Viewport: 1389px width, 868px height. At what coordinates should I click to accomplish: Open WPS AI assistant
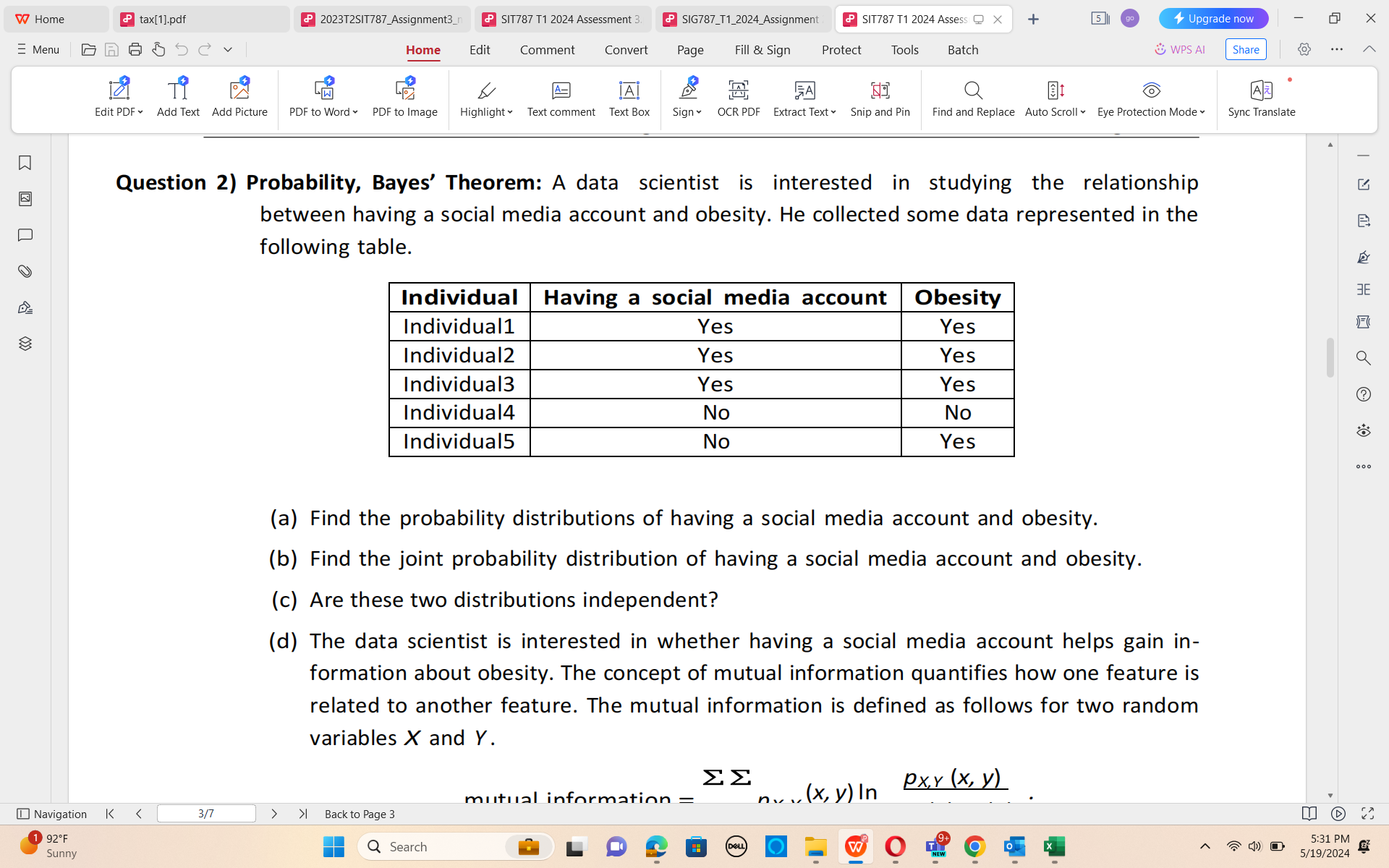pos(1179,49)
